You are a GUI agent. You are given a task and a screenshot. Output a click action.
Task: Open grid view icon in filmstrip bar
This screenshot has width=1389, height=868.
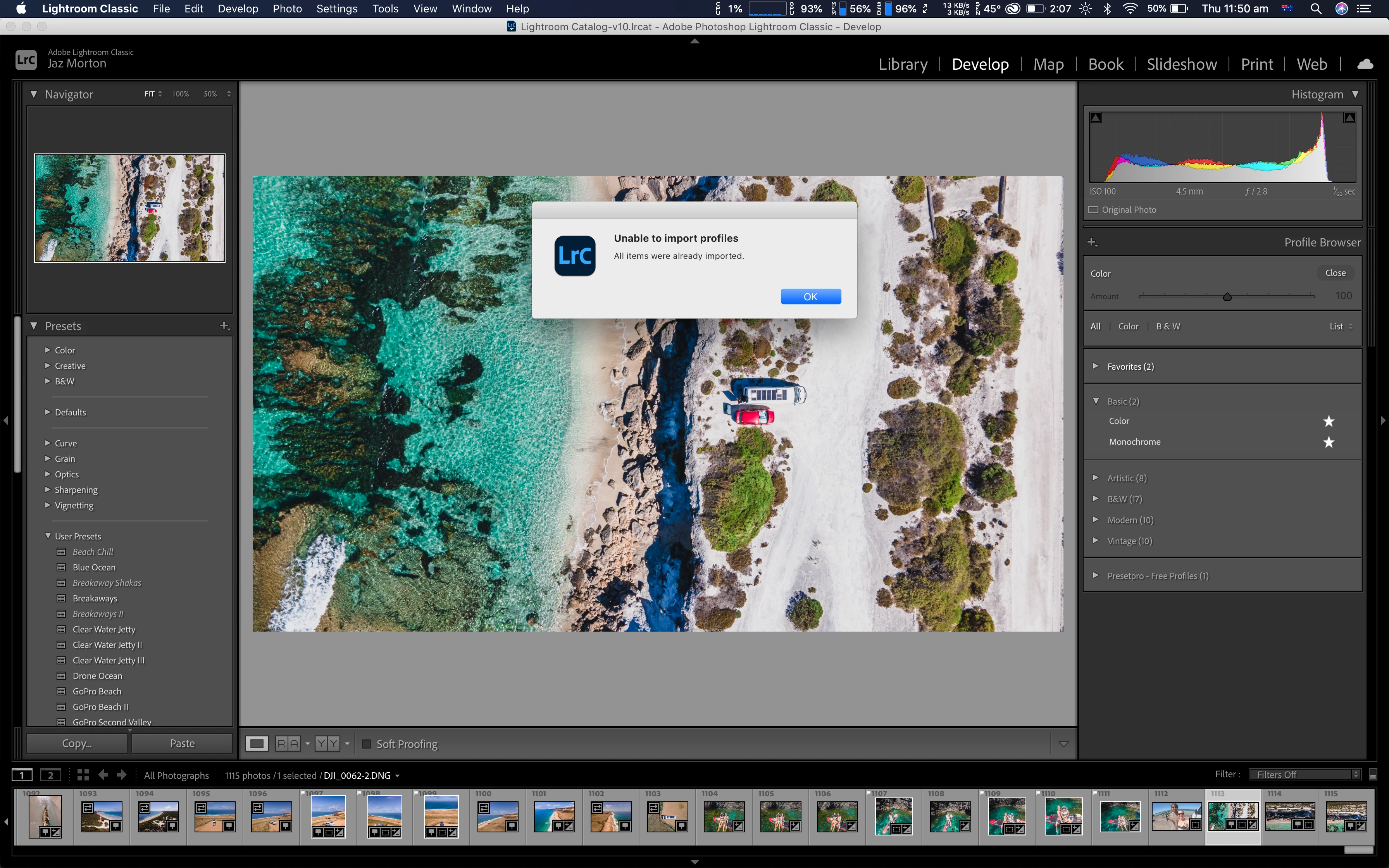(x=83, y=775)
